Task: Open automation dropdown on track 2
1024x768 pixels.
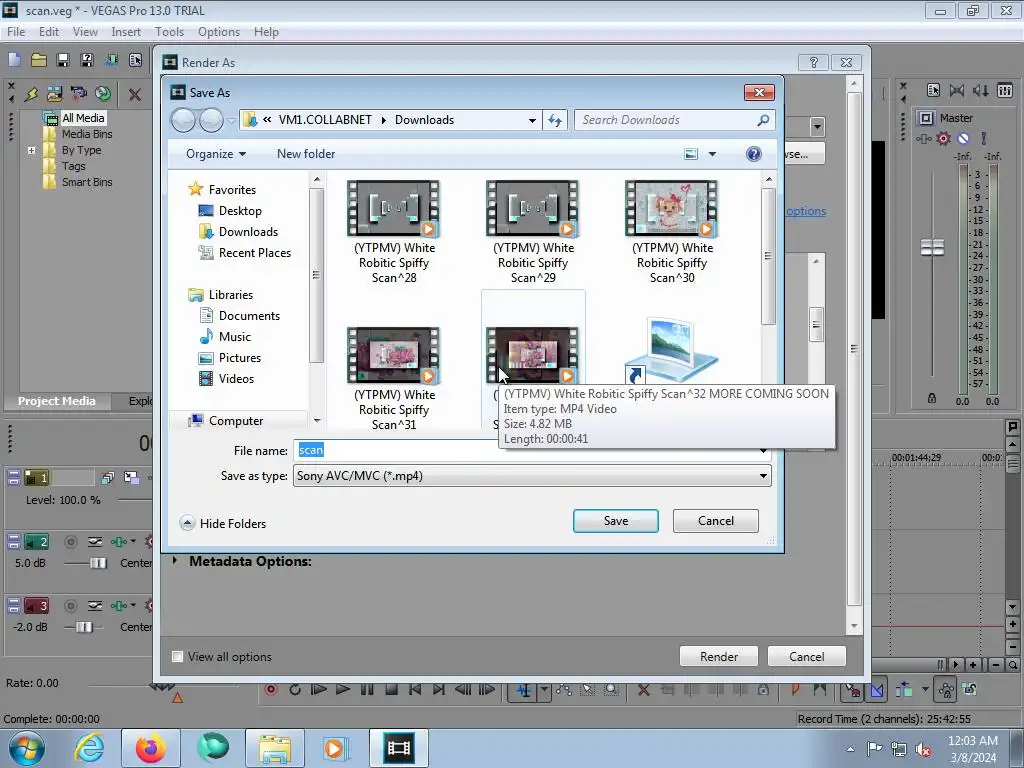Action: [x=133, y=541]
